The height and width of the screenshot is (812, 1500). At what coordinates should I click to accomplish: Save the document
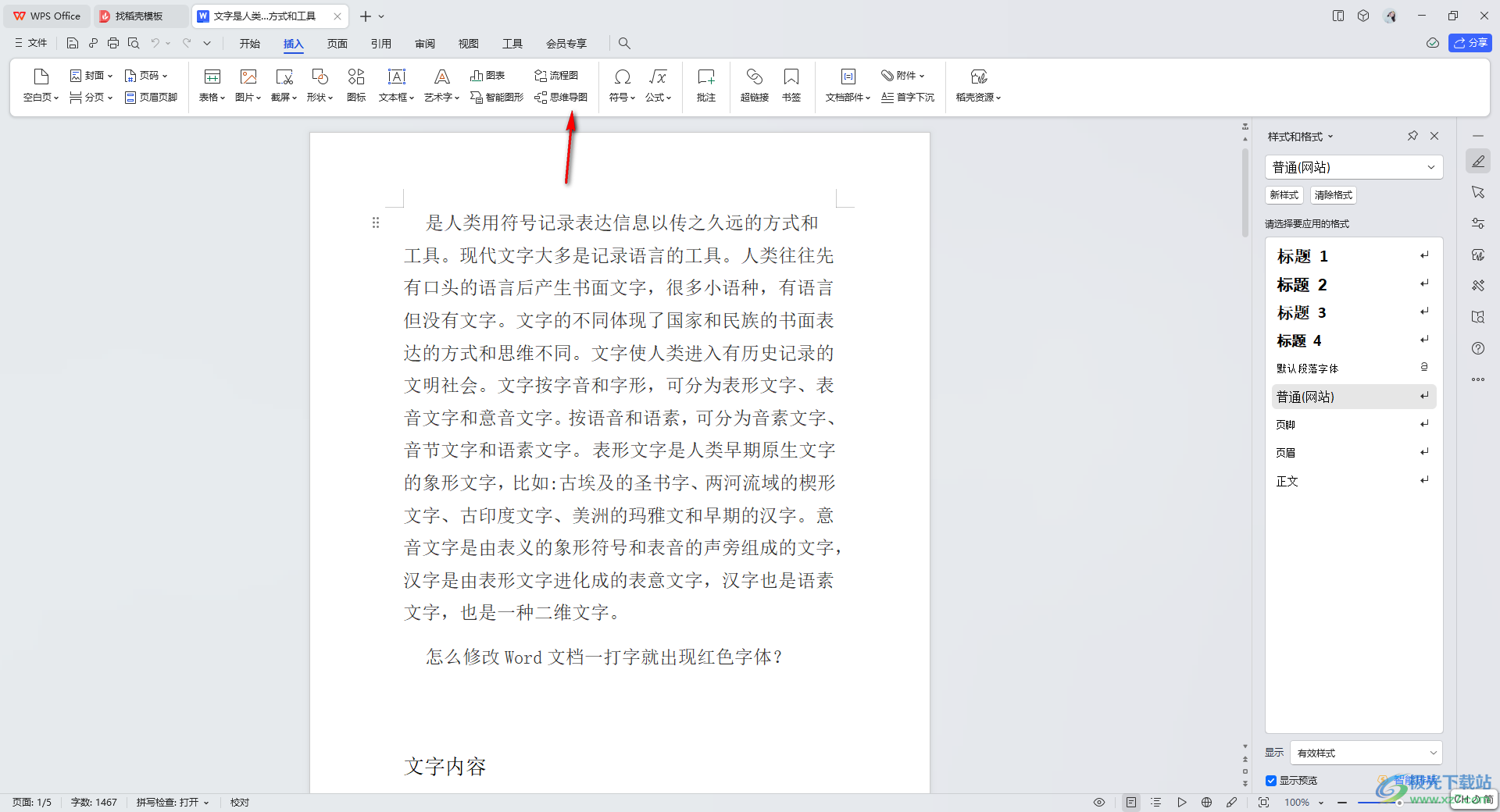coord(73,44)
